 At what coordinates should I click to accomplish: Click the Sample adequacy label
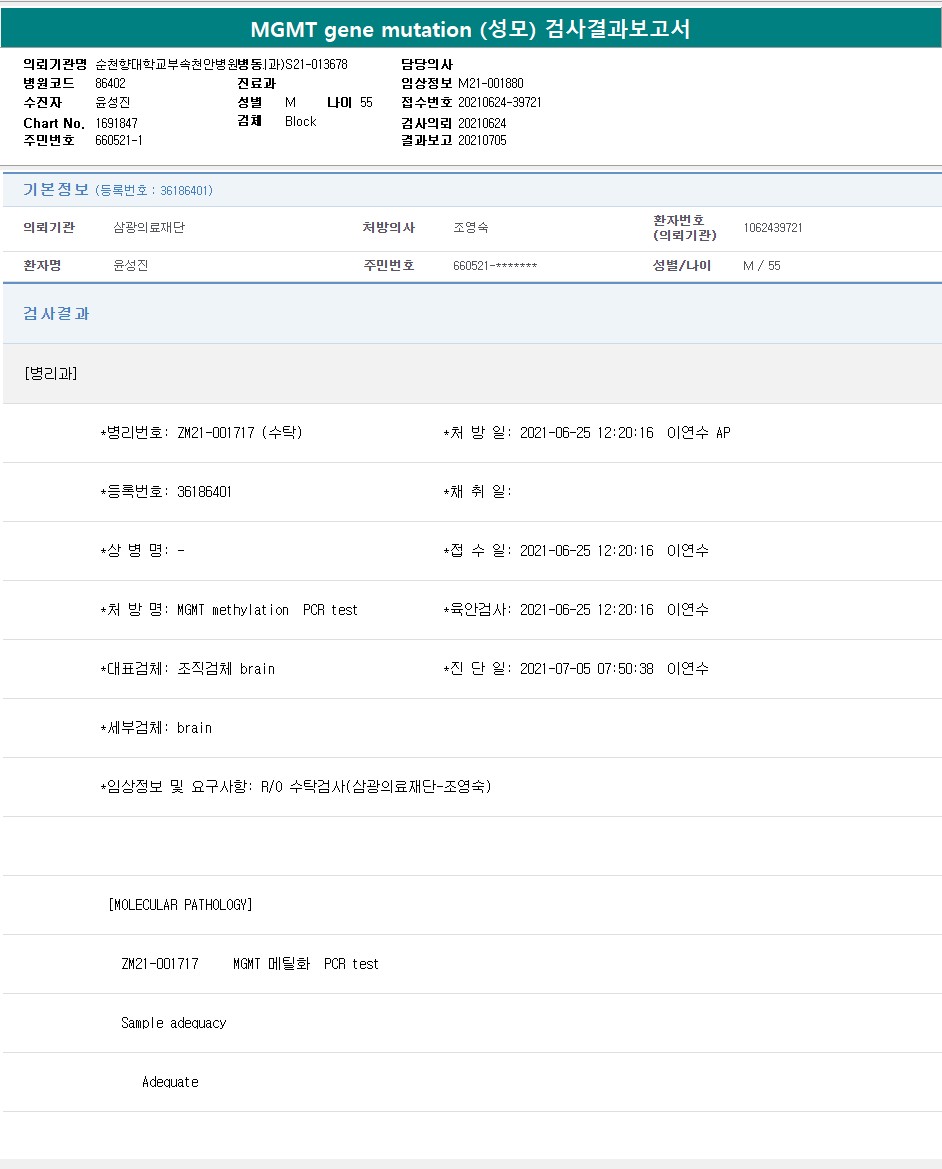tap(174, 1023)
